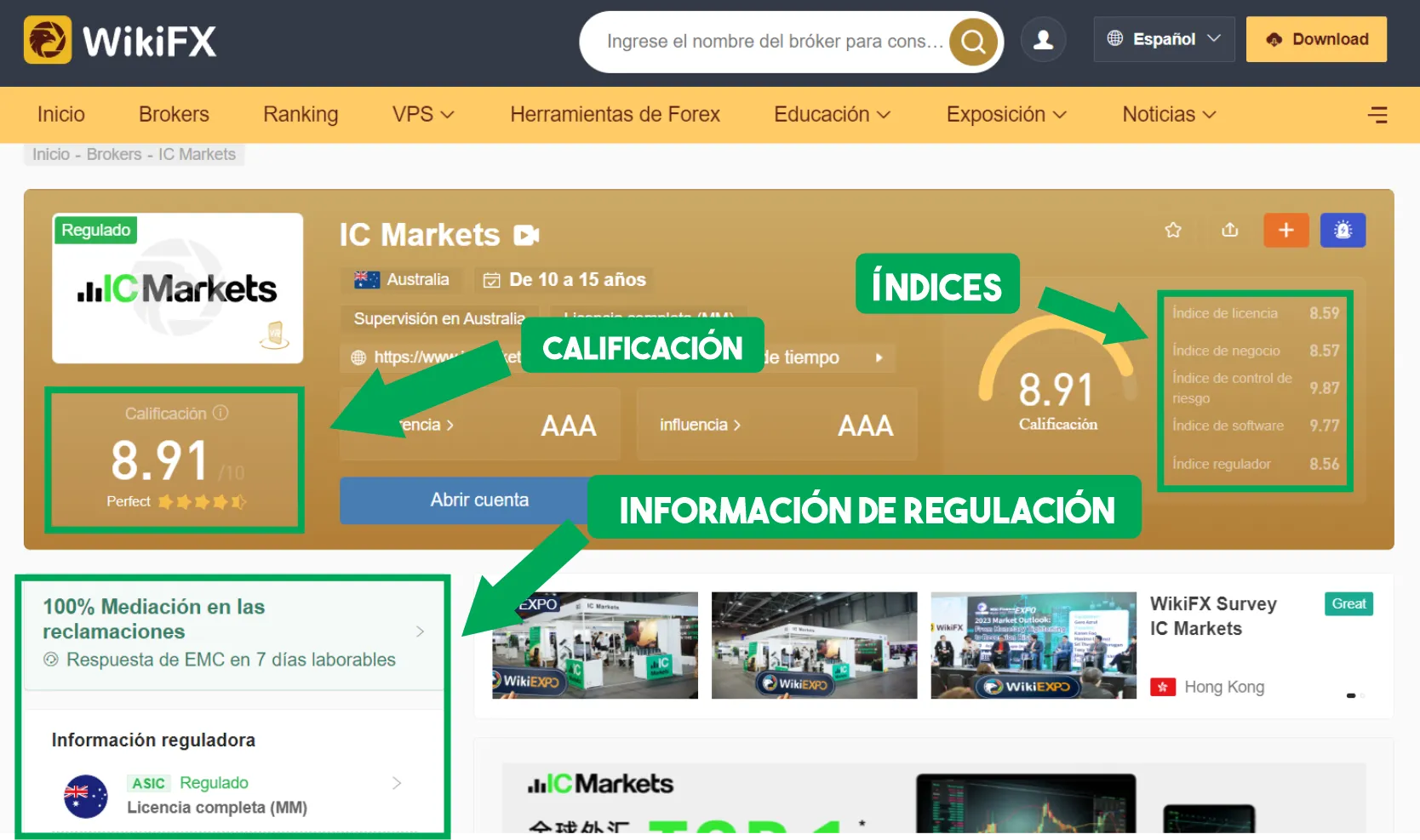Screen dimensions: 1420x840
Task: Expand the Educación menu
Action: 832,114
